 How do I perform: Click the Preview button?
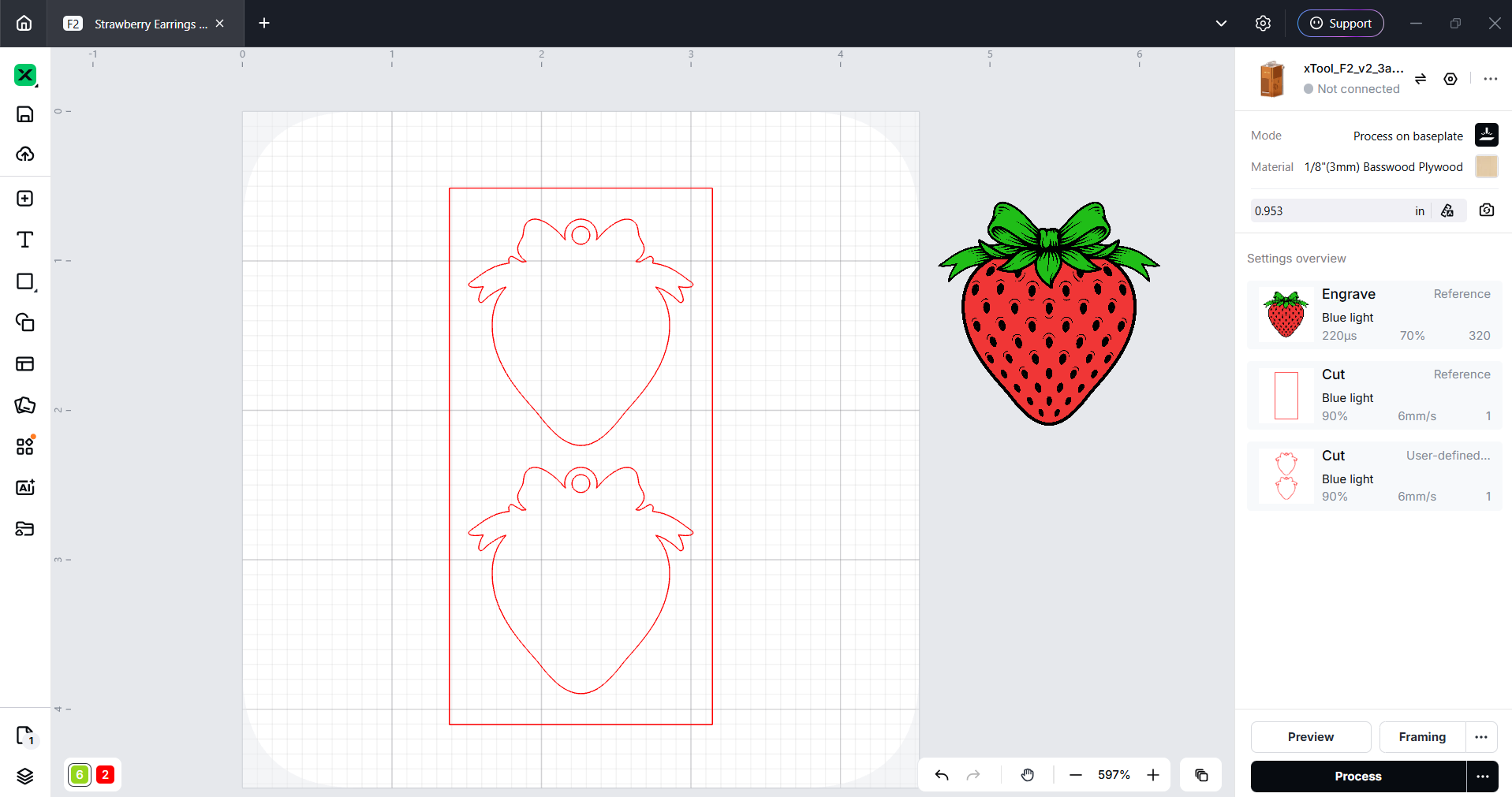1311,737
